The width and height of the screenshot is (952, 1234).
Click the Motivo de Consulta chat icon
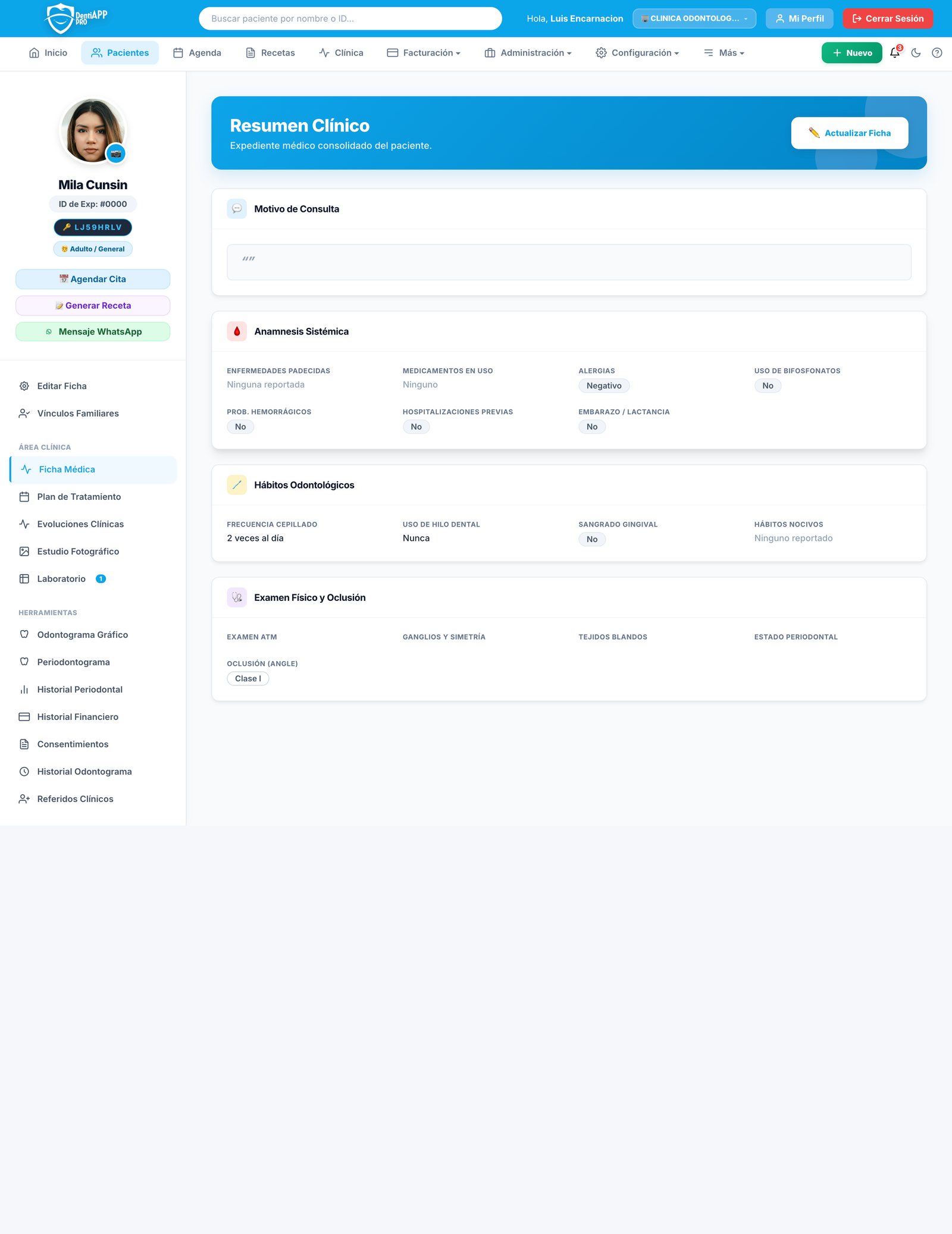point(237,209)
